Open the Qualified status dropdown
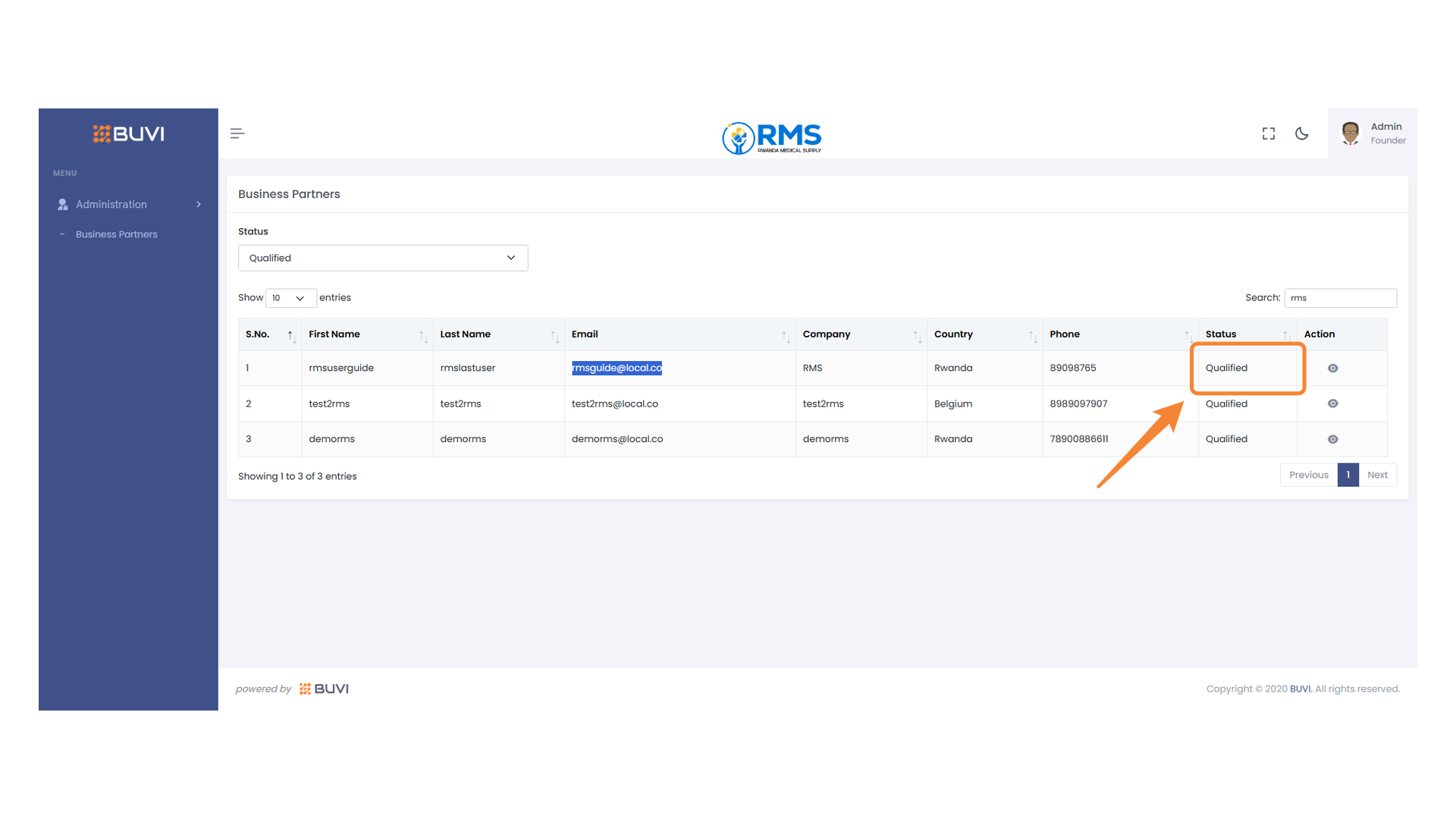Viewport: 1456px width, 819px height. point(382,258)
